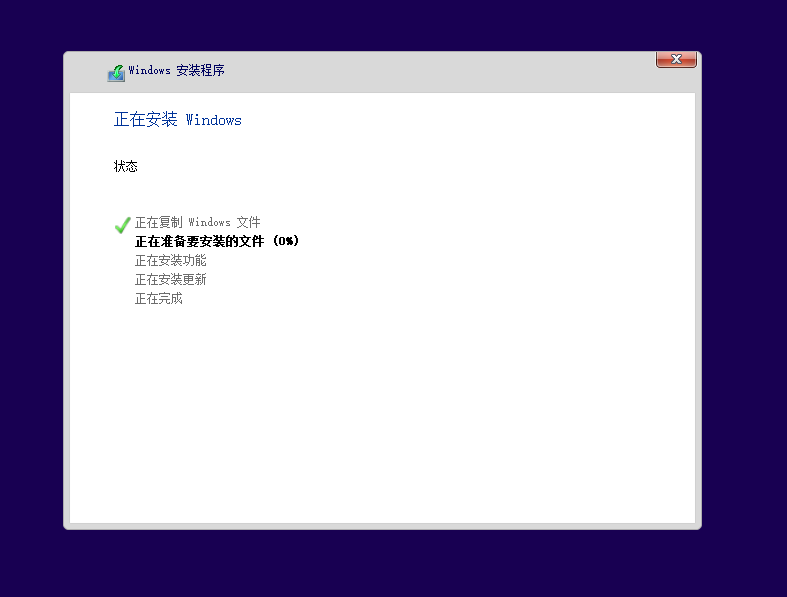Click the Windows 安装程序 title text
This screenshot has width=787, height=597.
176,70
